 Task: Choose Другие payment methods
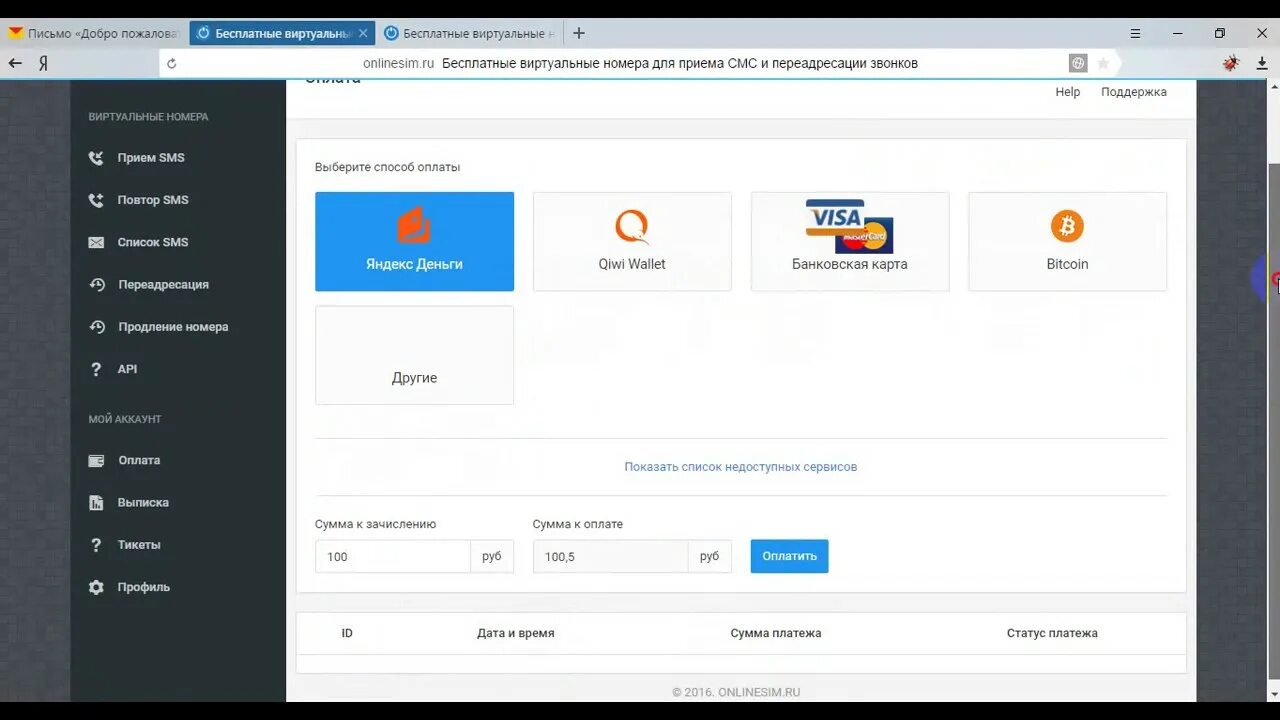414,355
